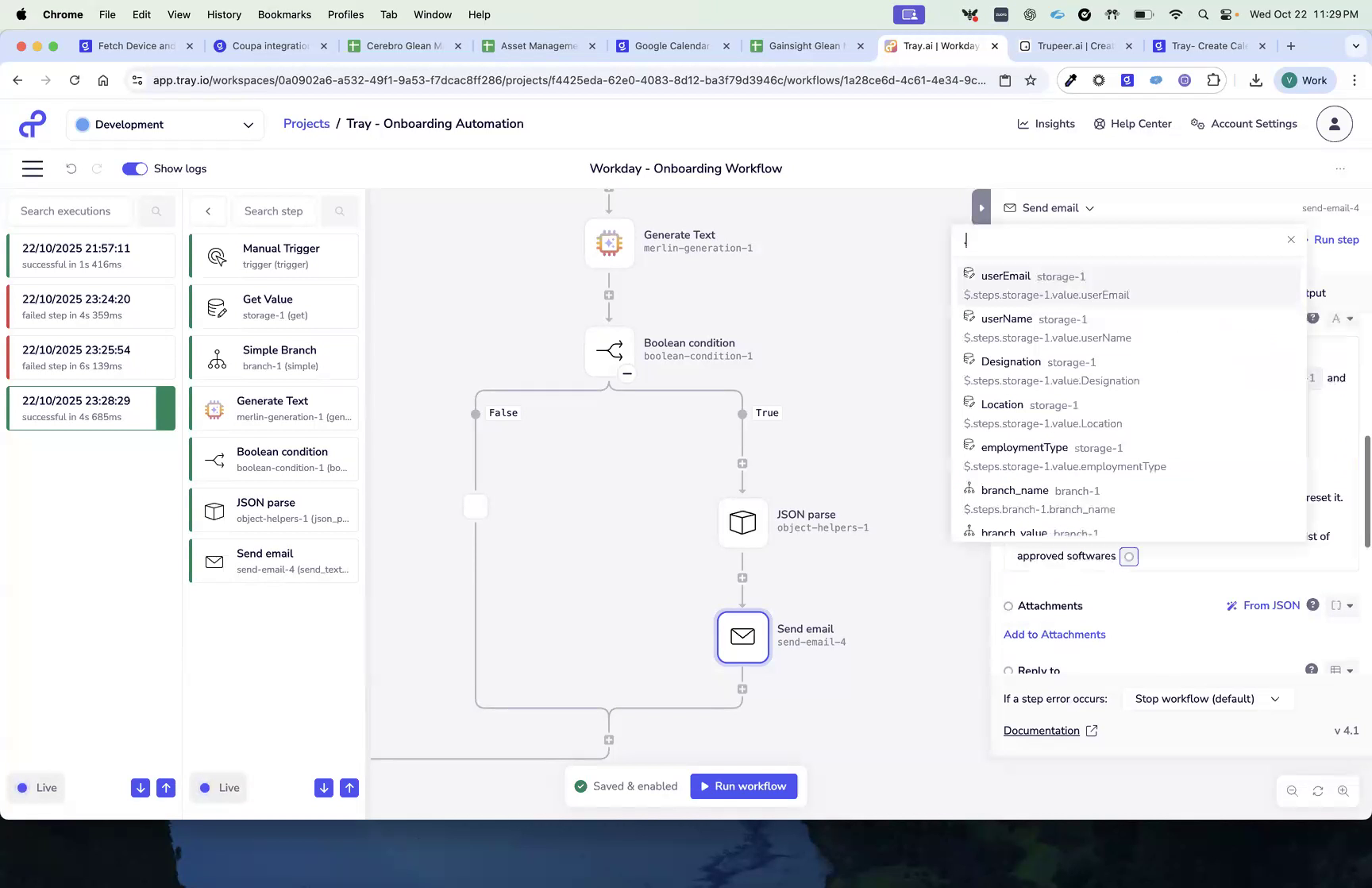This screenshot has height=888, width=1372.
Task: Toggle the Reply to option
Action: (x=1008, y=671)
